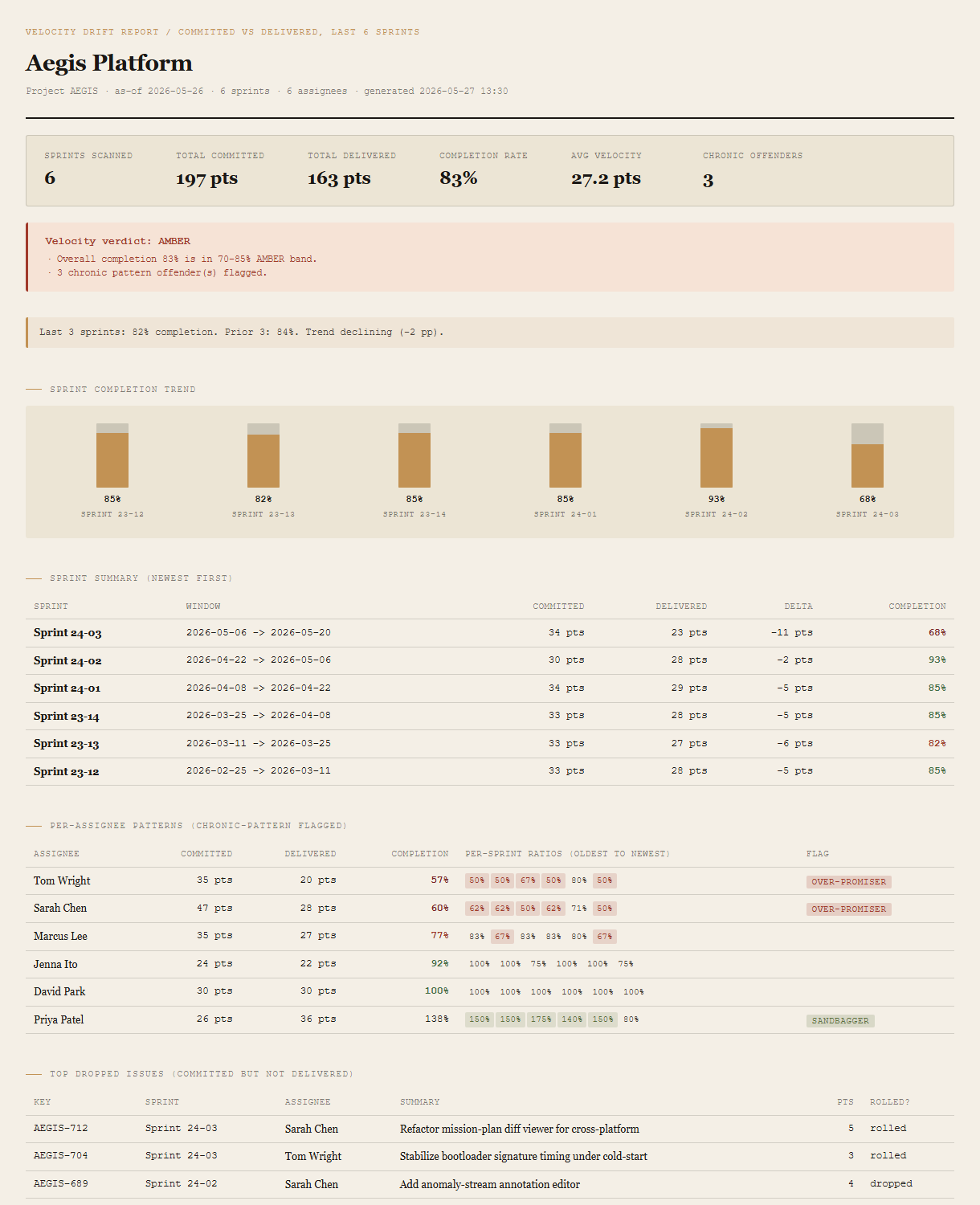
Task: Select the Sarah Chen assignee row name
Action: pos(60,909)
